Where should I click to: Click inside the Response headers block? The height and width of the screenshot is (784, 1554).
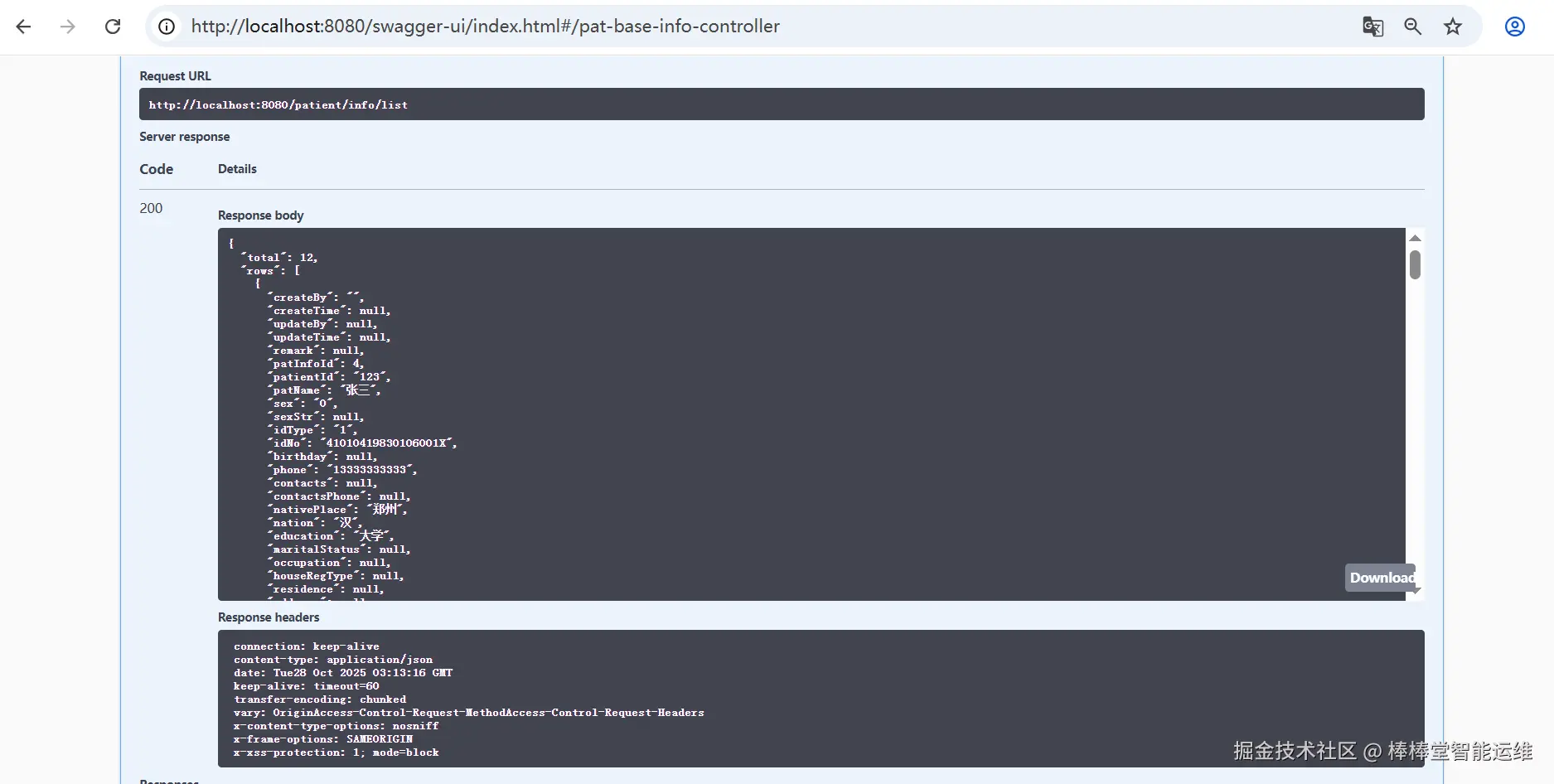[821, 699]
